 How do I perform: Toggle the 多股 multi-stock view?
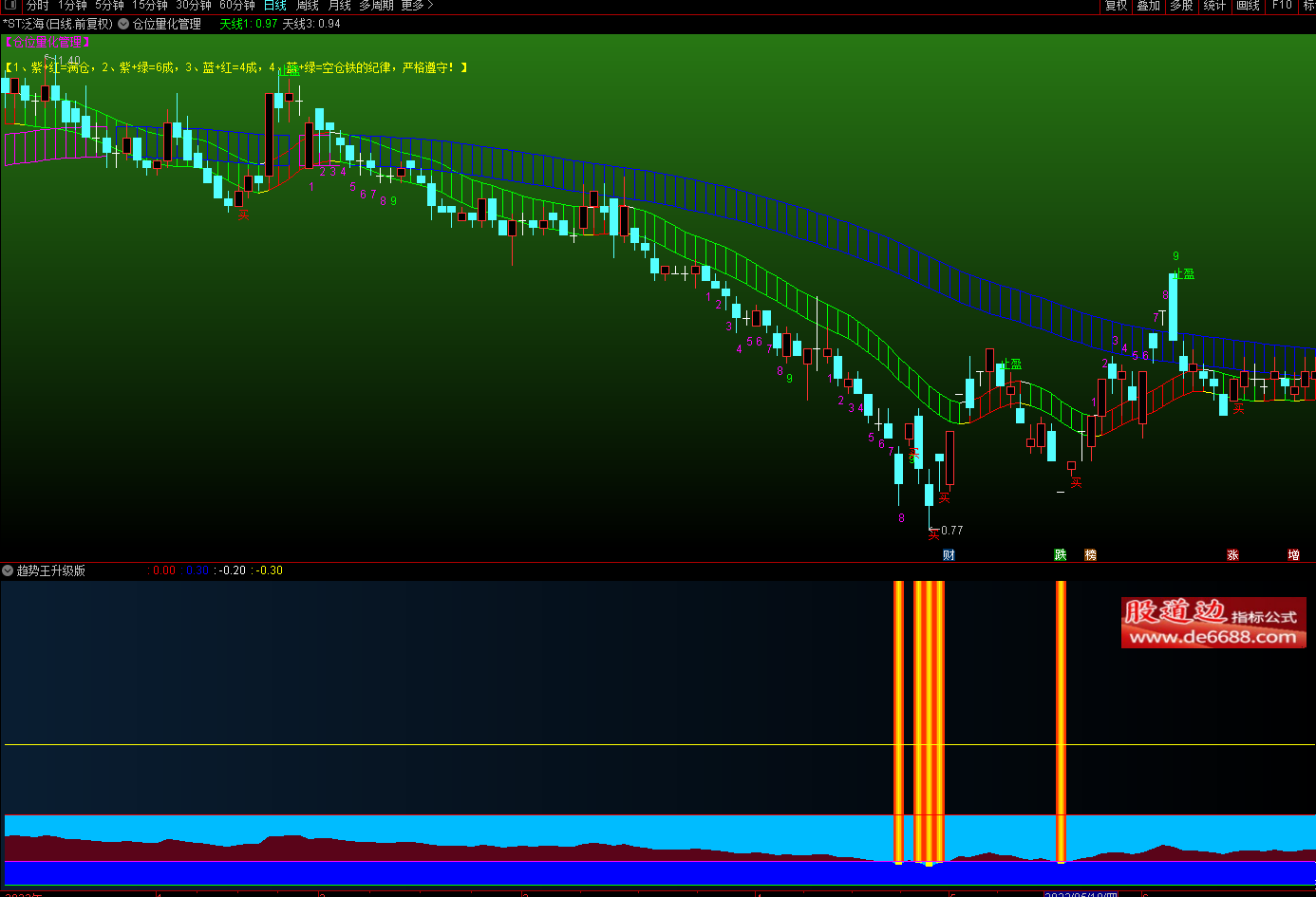click(1181, 6)
